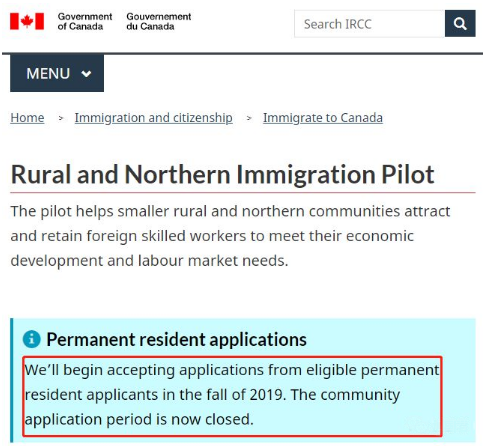The image size is (484, 446).
Task: Click the Gouvernement du Canada wordmark
Action: [159, 21]
